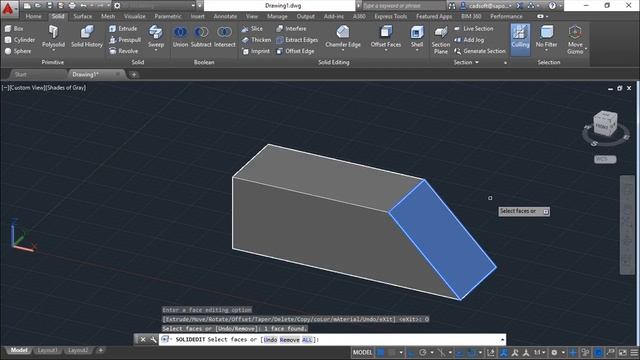Open the Offset Faces flyout arrow
Screen dimensions: 640x360
pos(386,51)
